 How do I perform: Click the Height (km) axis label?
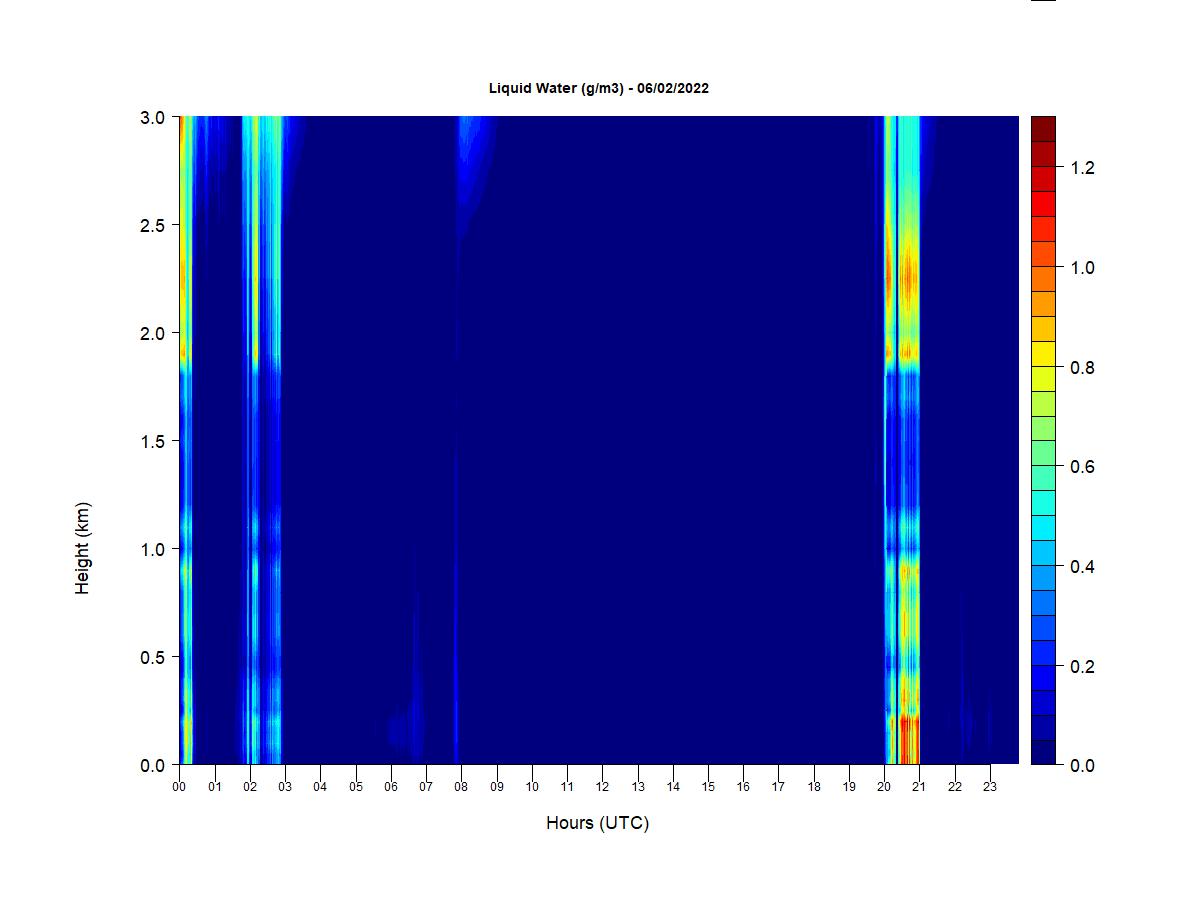tap(83, 548)
